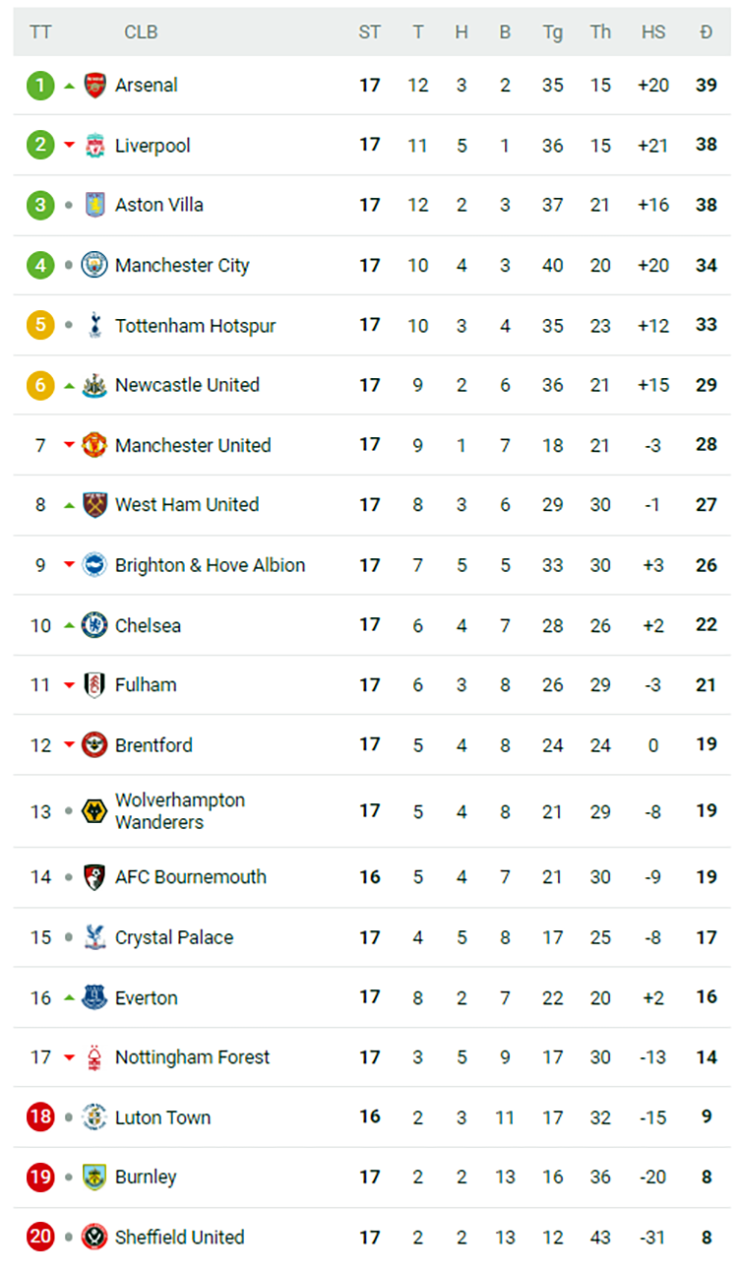Viewport: 740px width, 1275px height.
Task: Open the Manchester United team link
Action: tap(193, 445)
